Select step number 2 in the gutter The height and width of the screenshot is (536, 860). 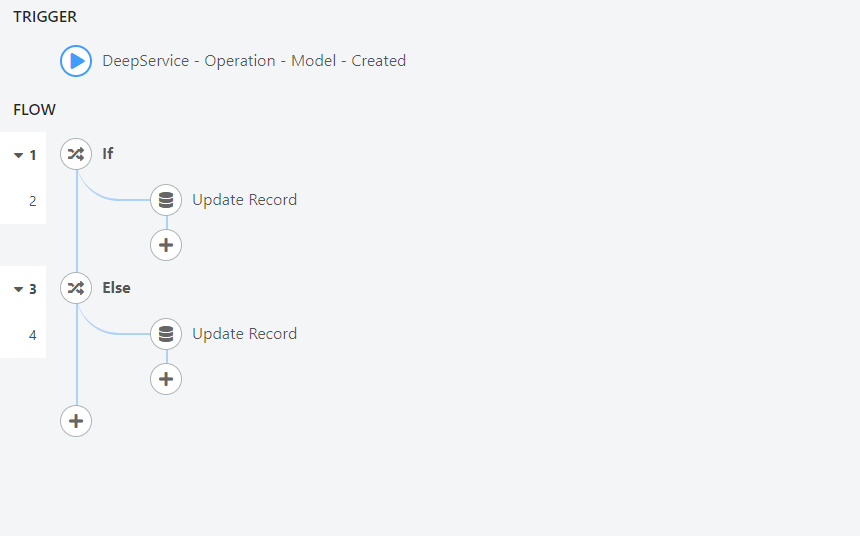(x=33, y=201)
